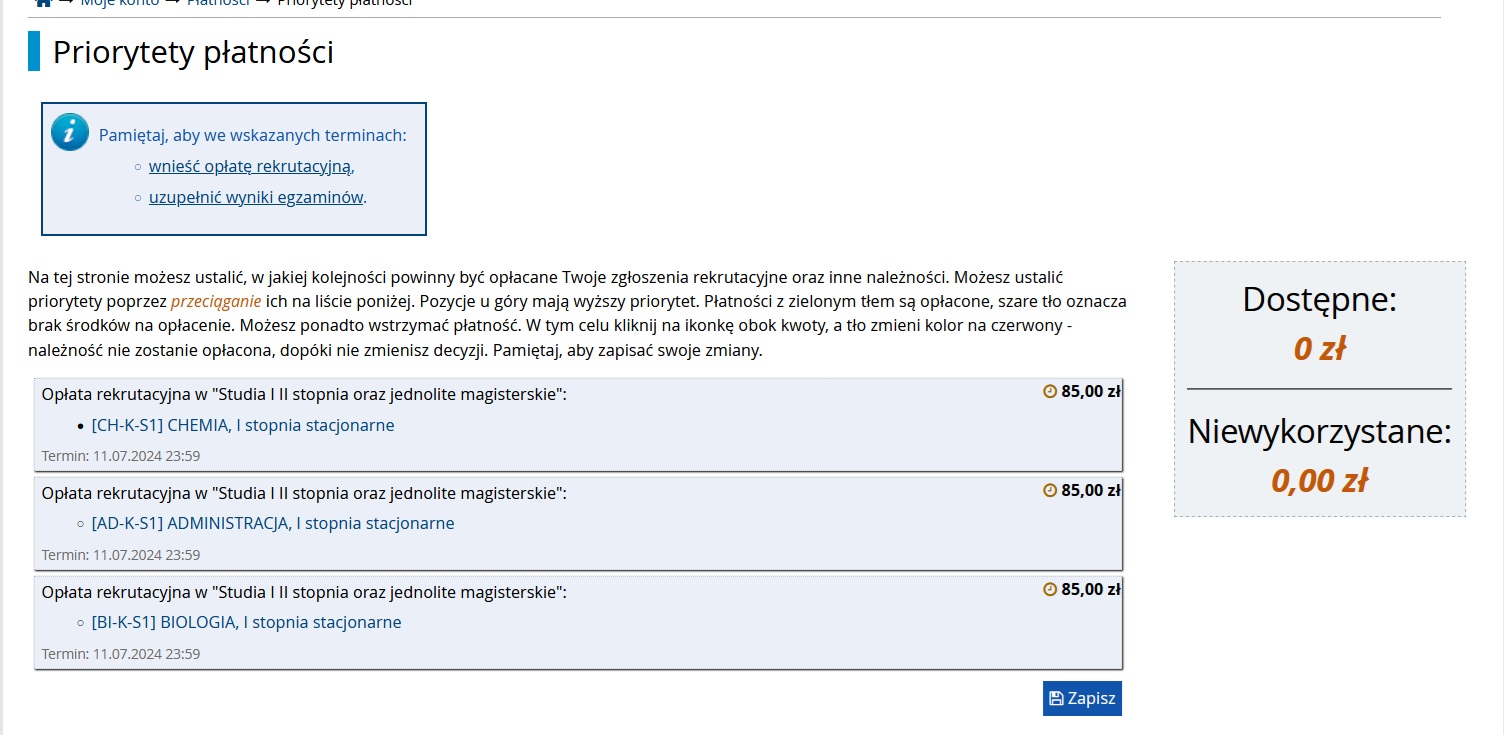
Task: Select the CHEMIA payment row's deadline text
Action: (x=121, y=456)
